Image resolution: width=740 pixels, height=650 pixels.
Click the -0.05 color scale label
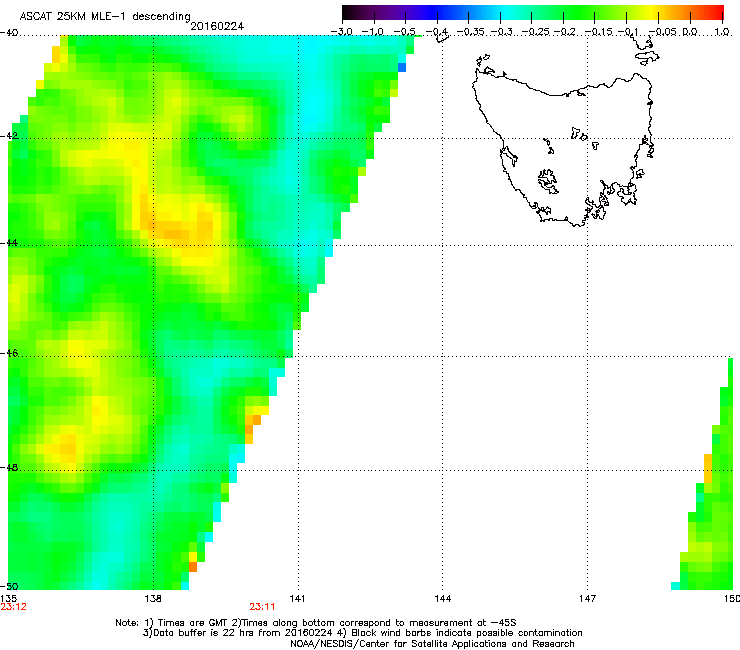point(663,32)
